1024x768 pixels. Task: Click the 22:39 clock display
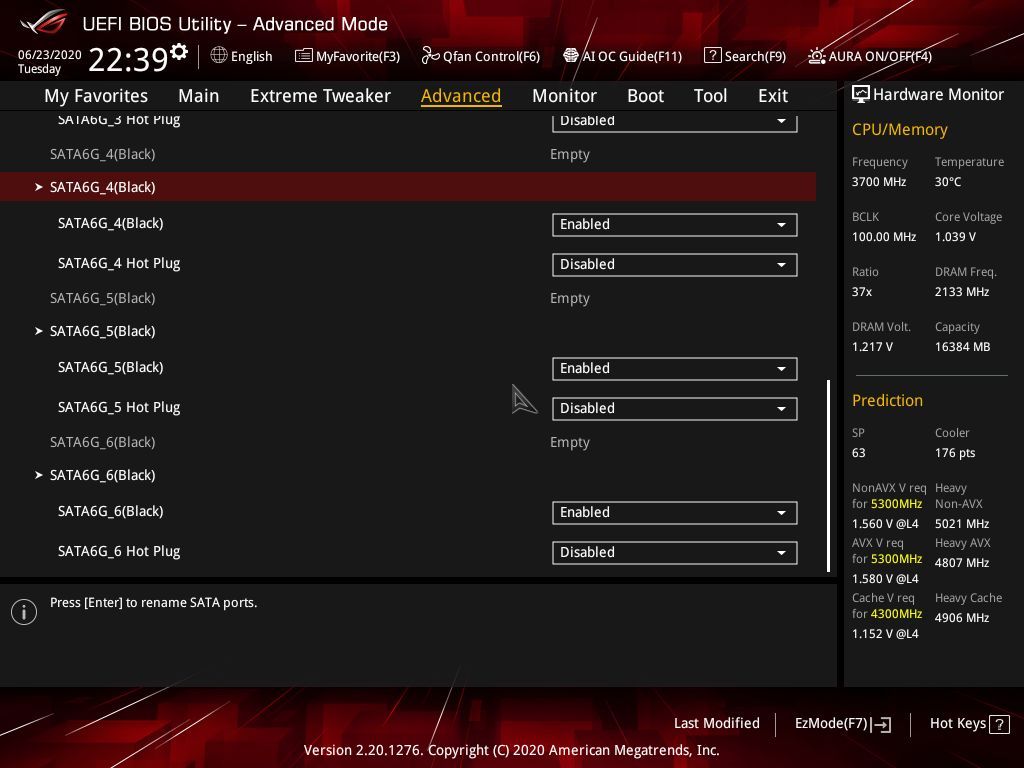[x=128, y=59]
